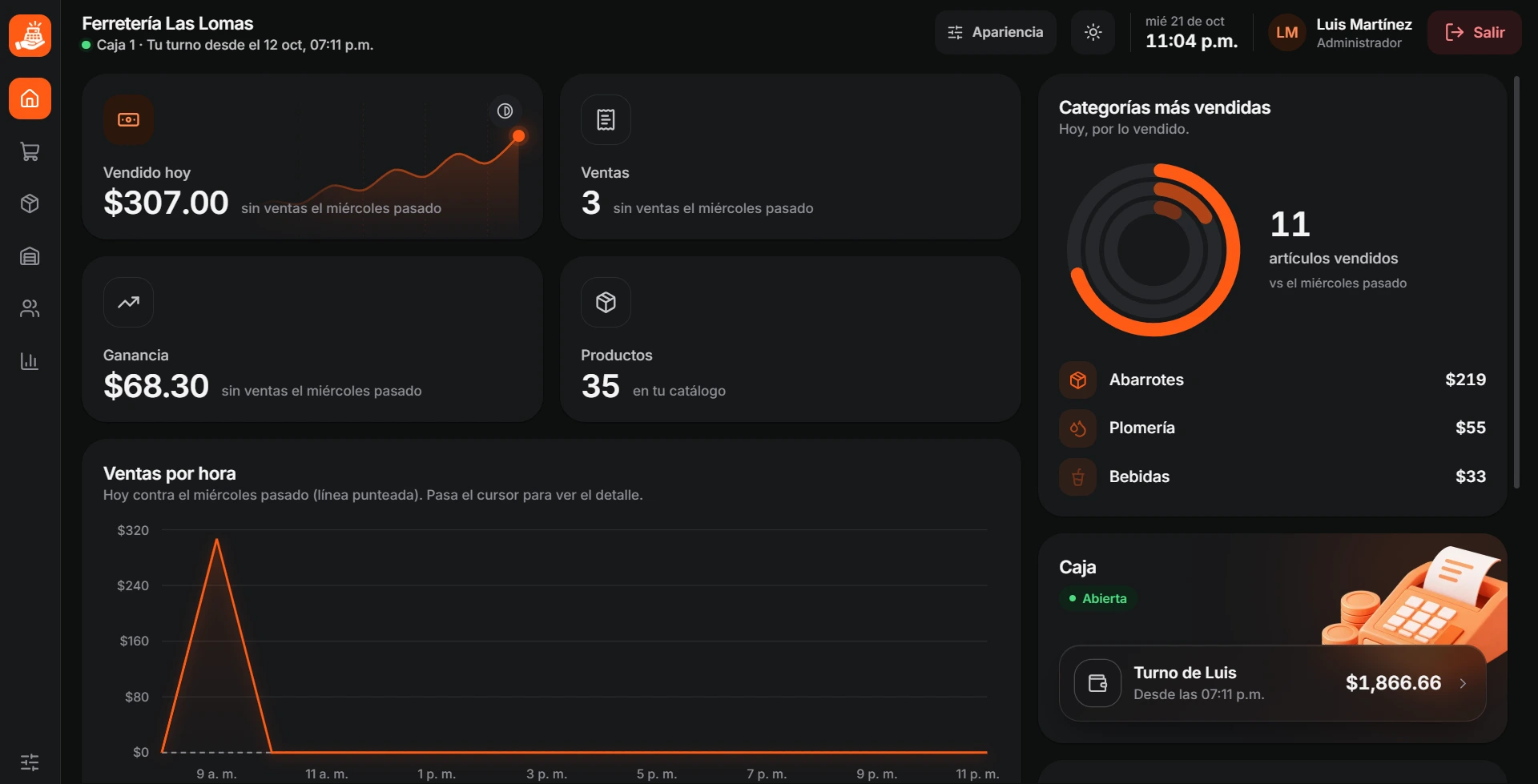Open the products box sidebar icon
The image size is (1538, 784).
coord(30,203)
